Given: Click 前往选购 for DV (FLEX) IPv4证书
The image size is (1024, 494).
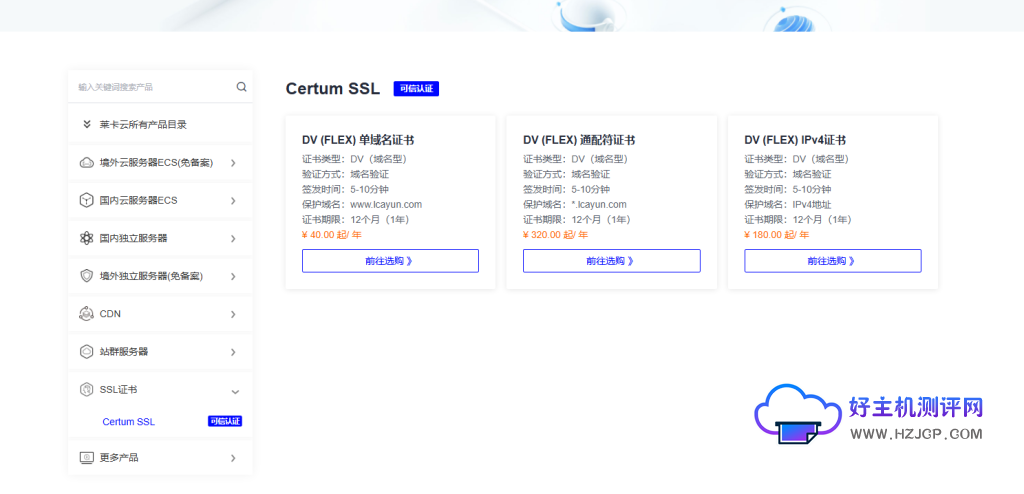Looking at the screenshot, I should 832,261.
